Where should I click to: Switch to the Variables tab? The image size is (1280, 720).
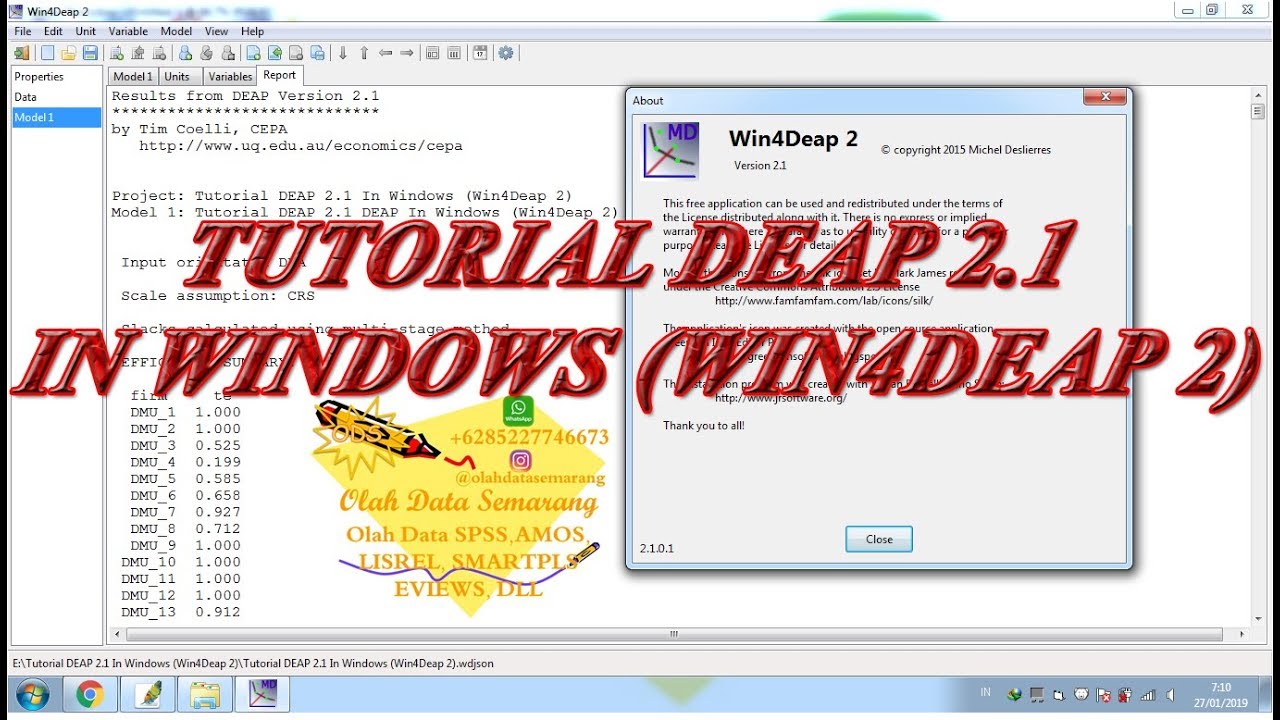pos(230,76)
